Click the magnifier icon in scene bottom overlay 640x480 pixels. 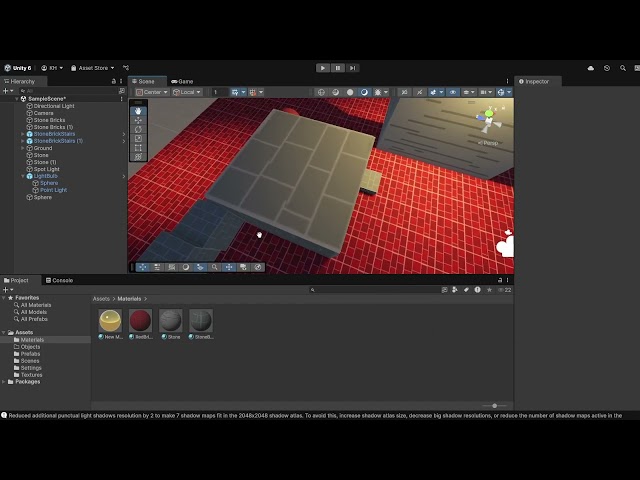tap(215, 267)
